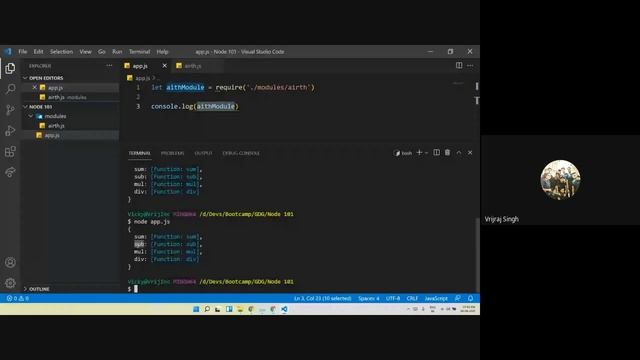640x360 pixels.
Task: Click the terminal prompt input line
Action: coord(301,289)
